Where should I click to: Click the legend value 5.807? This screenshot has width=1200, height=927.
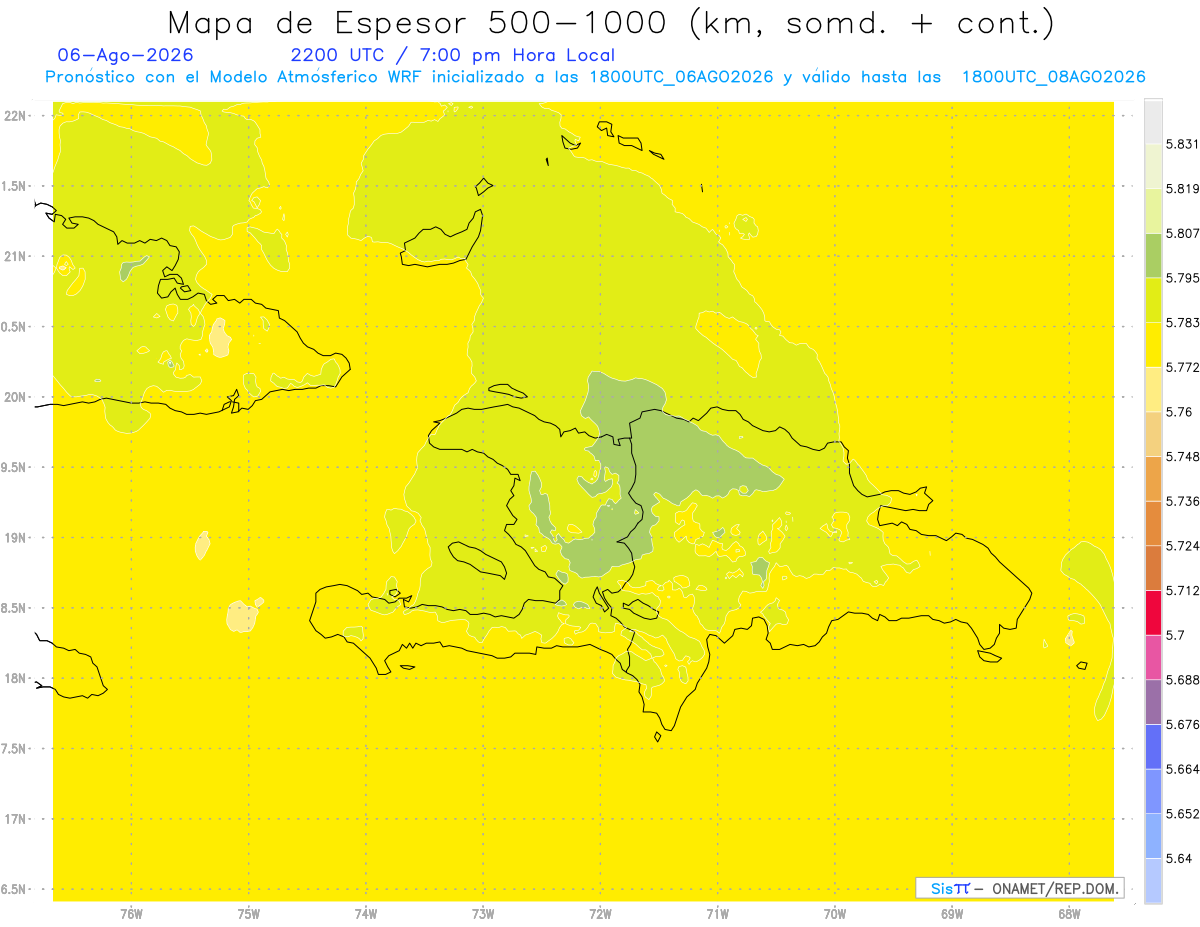point(1182,233)
